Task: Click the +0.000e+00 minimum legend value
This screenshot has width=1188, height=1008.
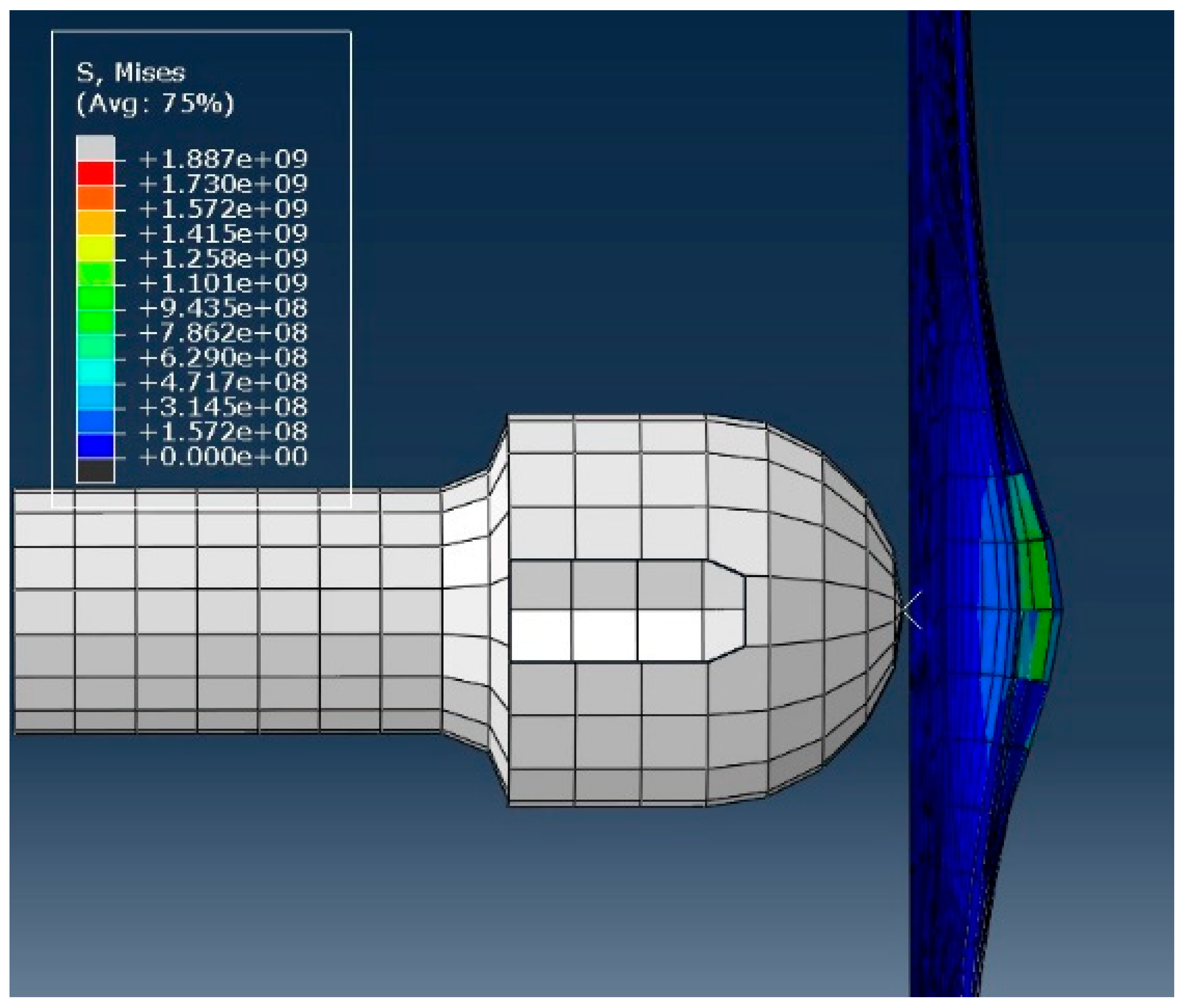Action: click(x=223, y=457)
